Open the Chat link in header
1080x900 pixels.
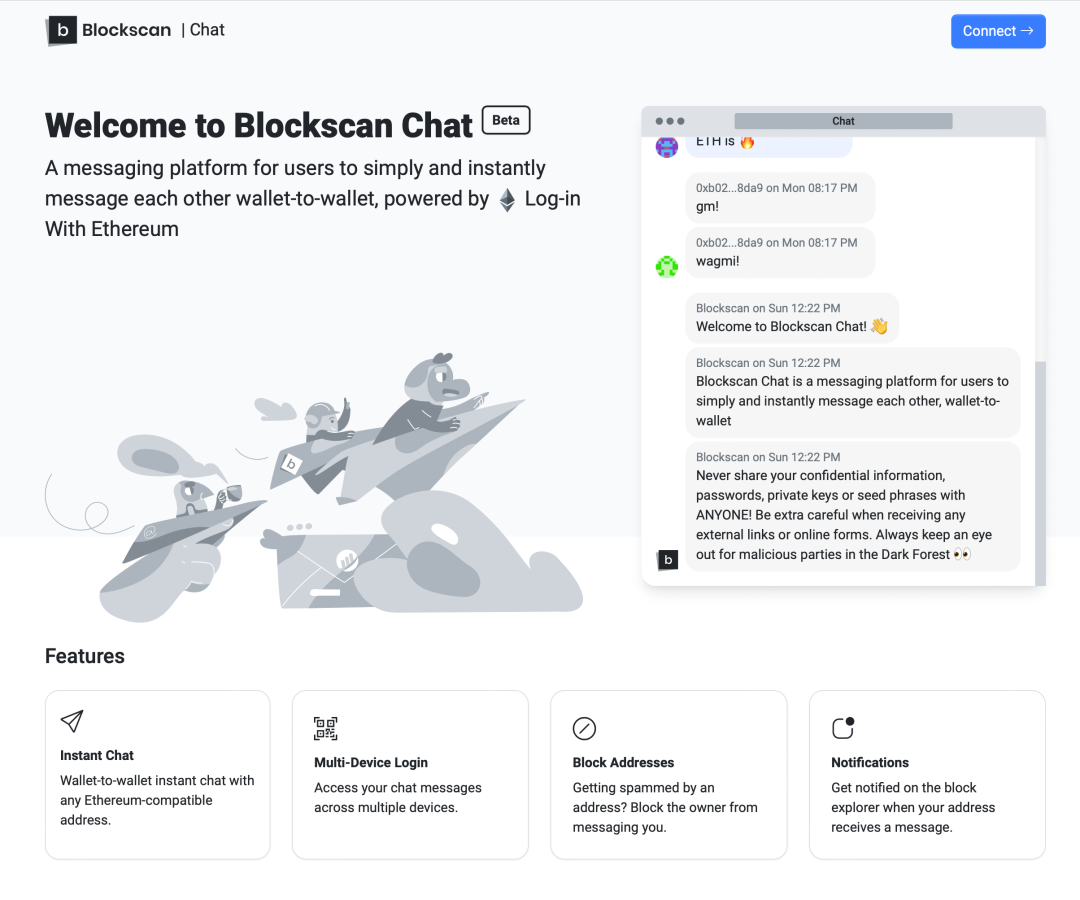(207, 30)
